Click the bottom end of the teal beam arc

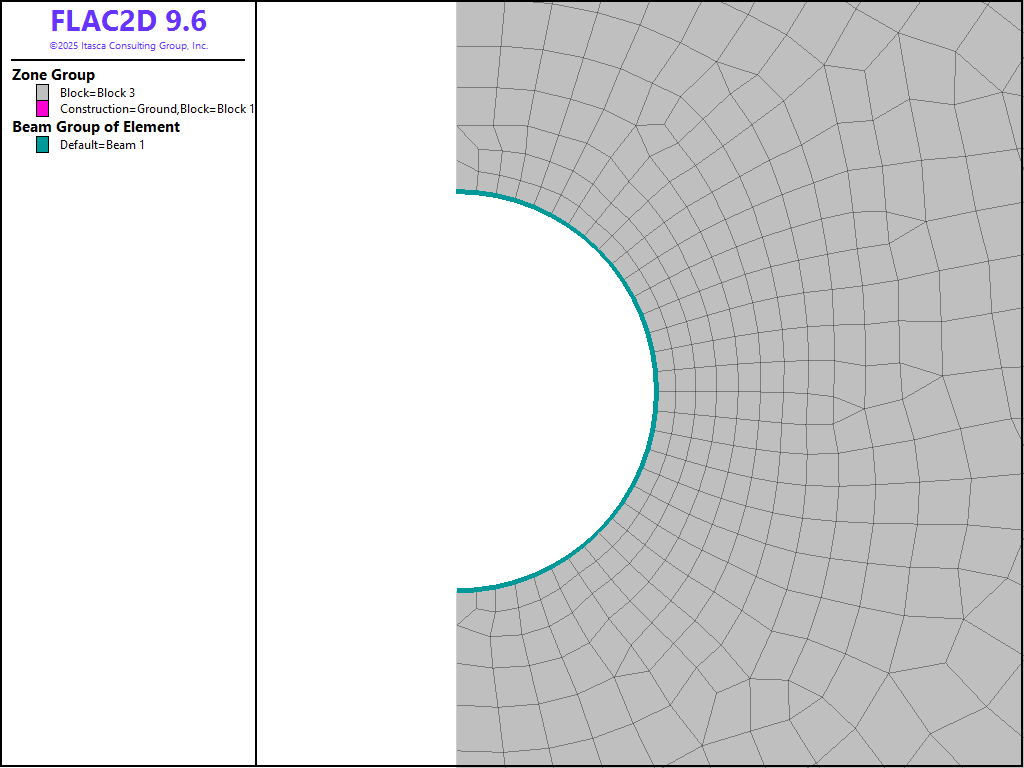coord(460,590)
